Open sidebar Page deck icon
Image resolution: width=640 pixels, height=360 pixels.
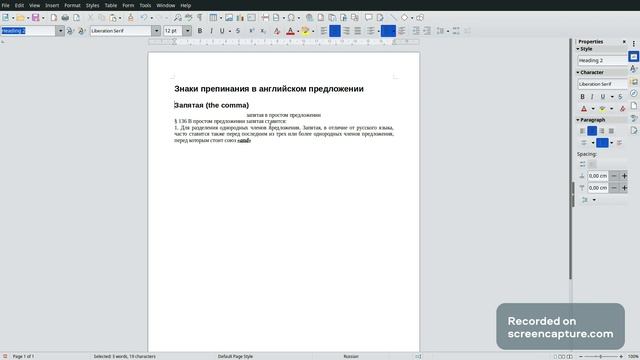point(633,106)
